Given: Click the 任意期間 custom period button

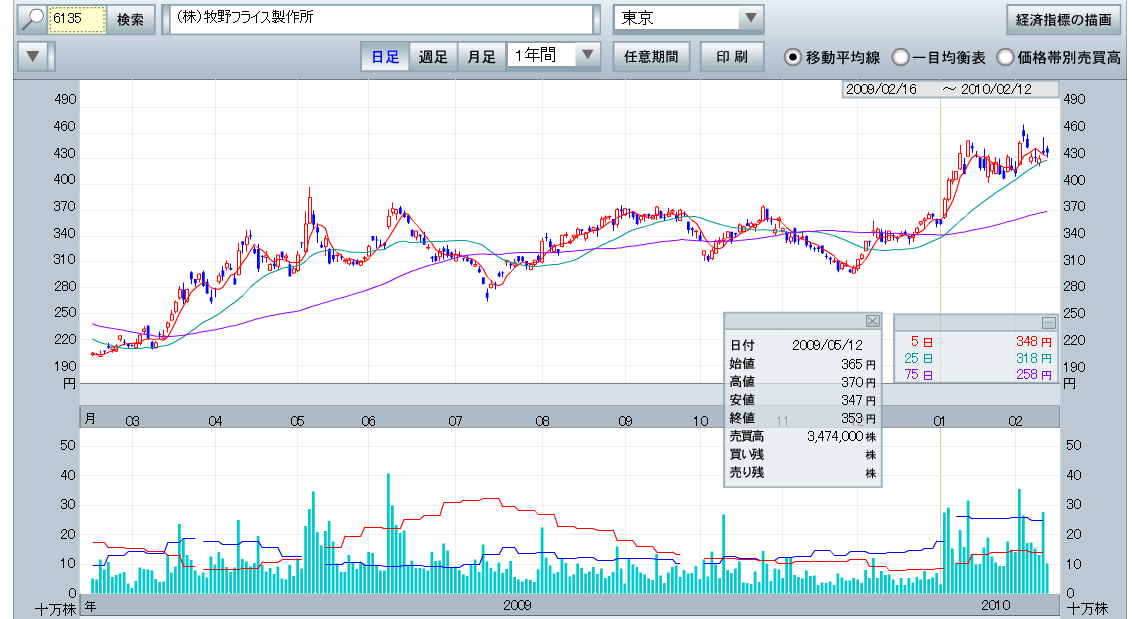Looking at the screenshot, I should [650, 56].
